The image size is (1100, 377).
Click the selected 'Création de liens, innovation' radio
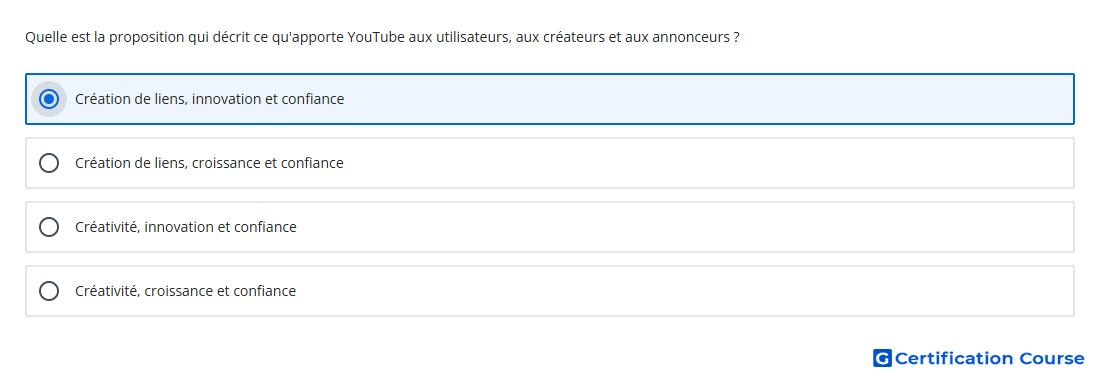click(49, 99)
